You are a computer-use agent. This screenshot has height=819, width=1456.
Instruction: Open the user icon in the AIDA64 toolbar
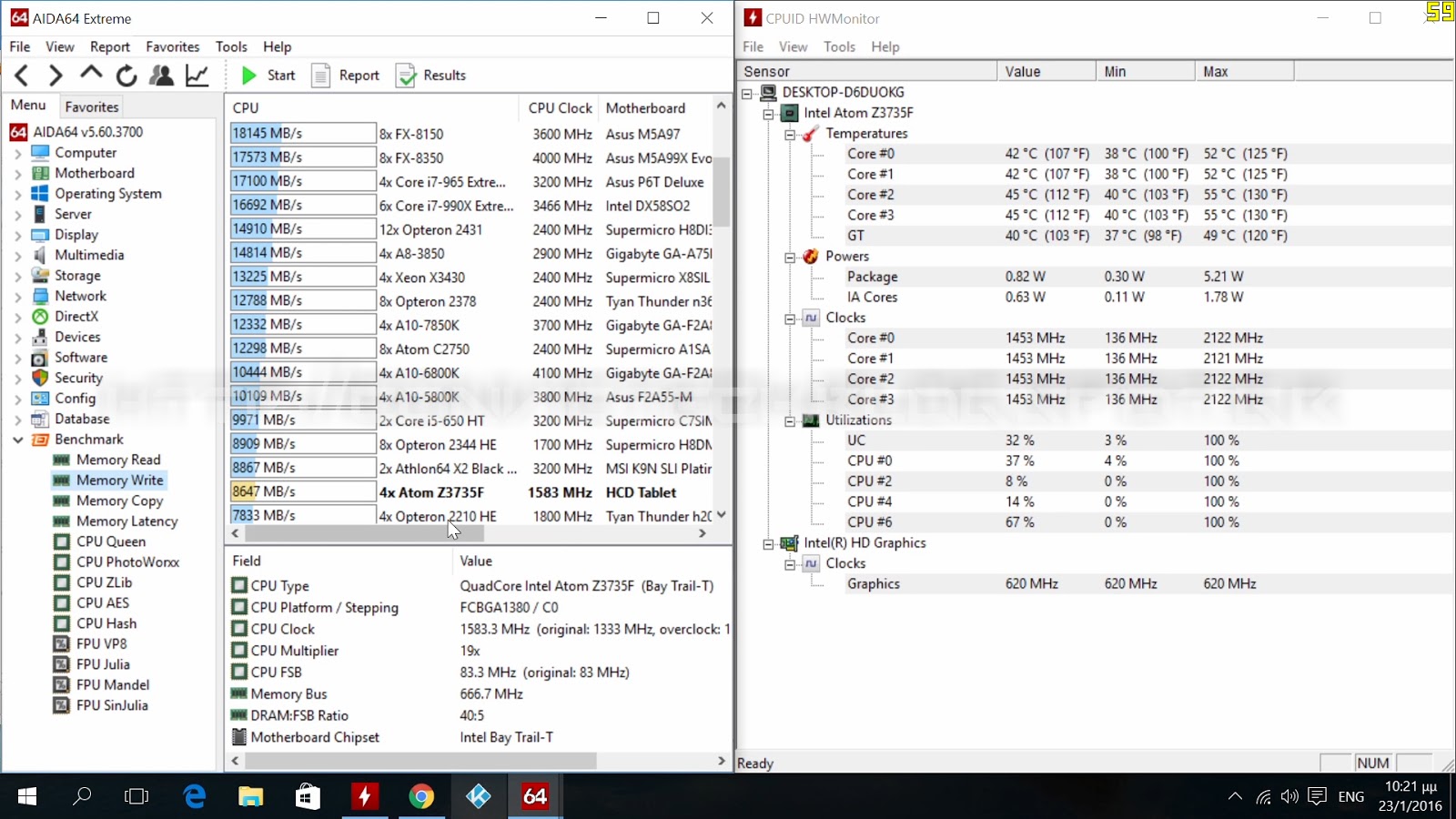point(161,76)
